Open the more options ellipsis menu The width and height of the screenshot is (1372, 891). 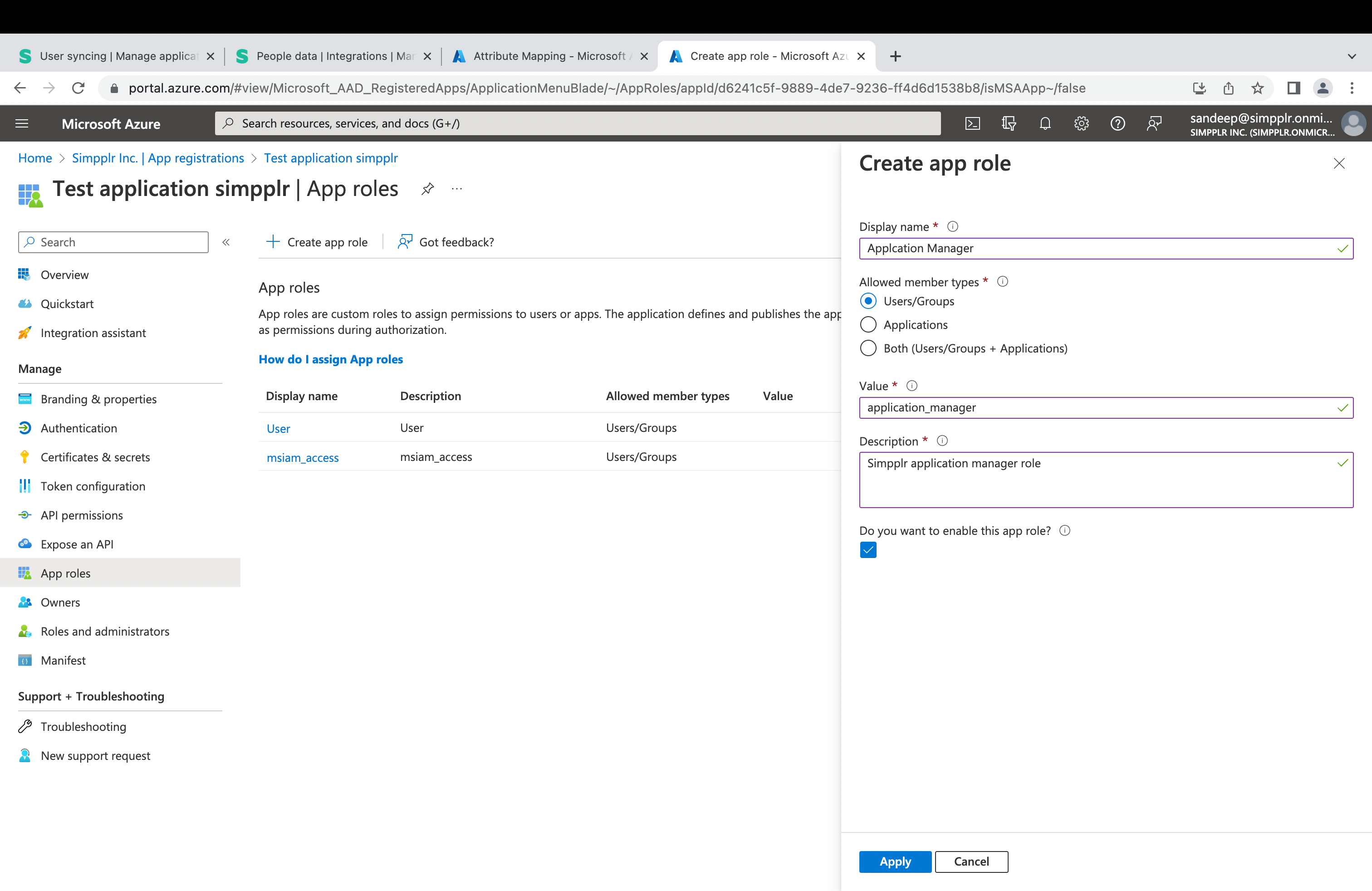(456, 188)
